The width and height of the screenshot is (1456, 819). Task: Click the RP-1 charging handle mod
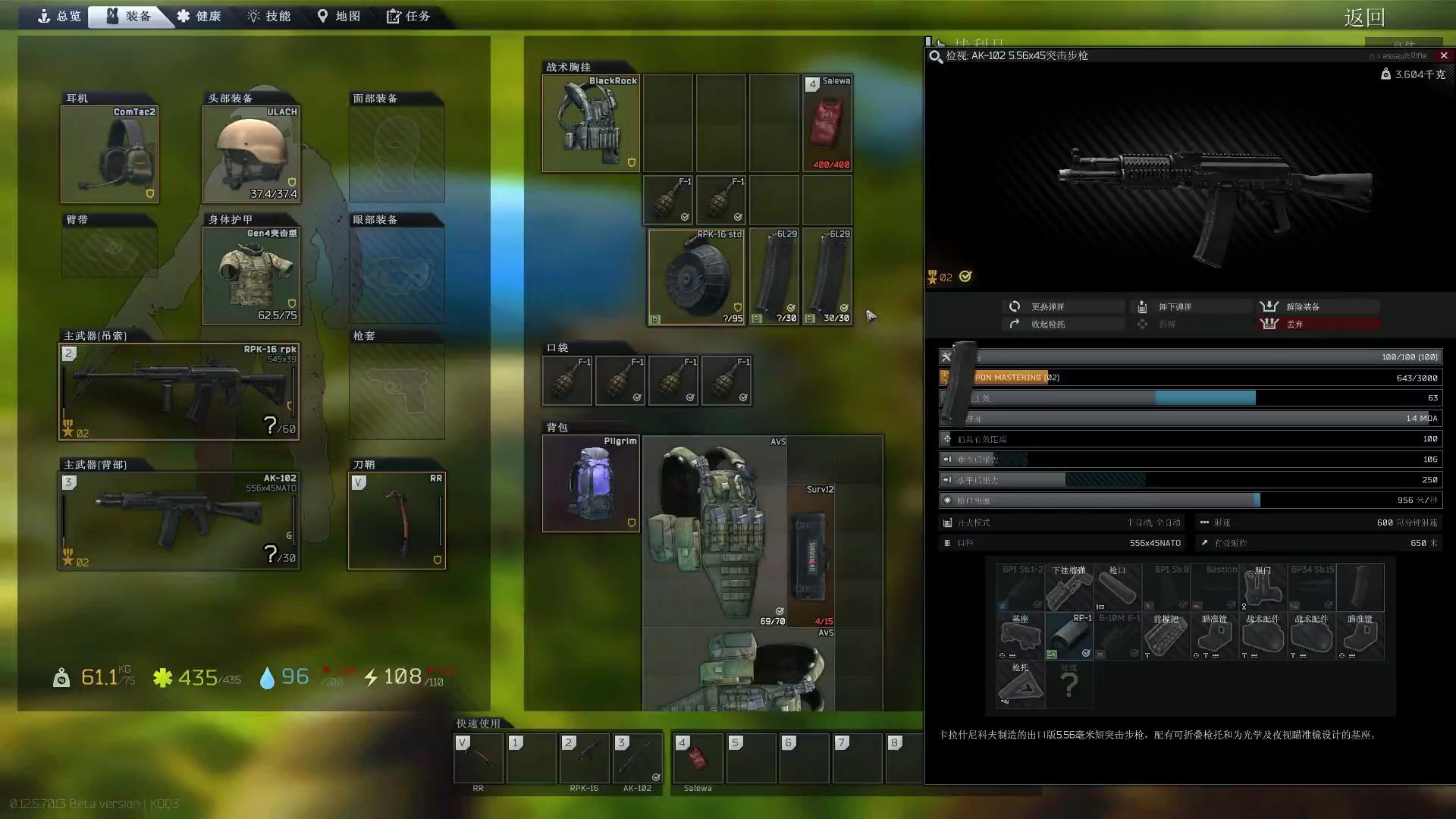click(x=1069, y=636)
